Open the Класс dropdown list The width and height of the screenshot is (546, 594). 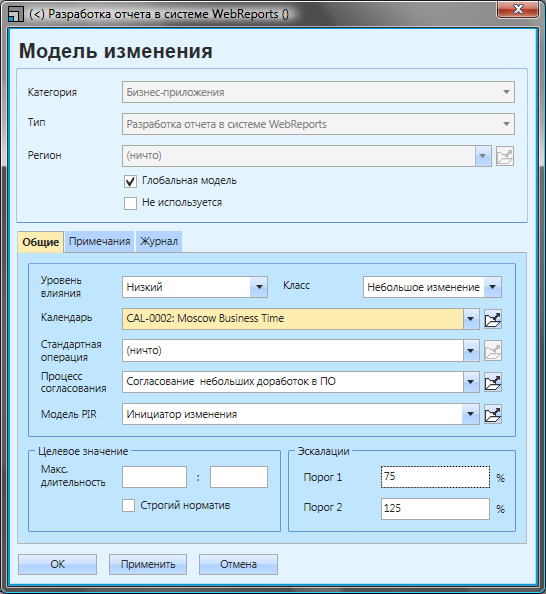(x=493, y=287)
